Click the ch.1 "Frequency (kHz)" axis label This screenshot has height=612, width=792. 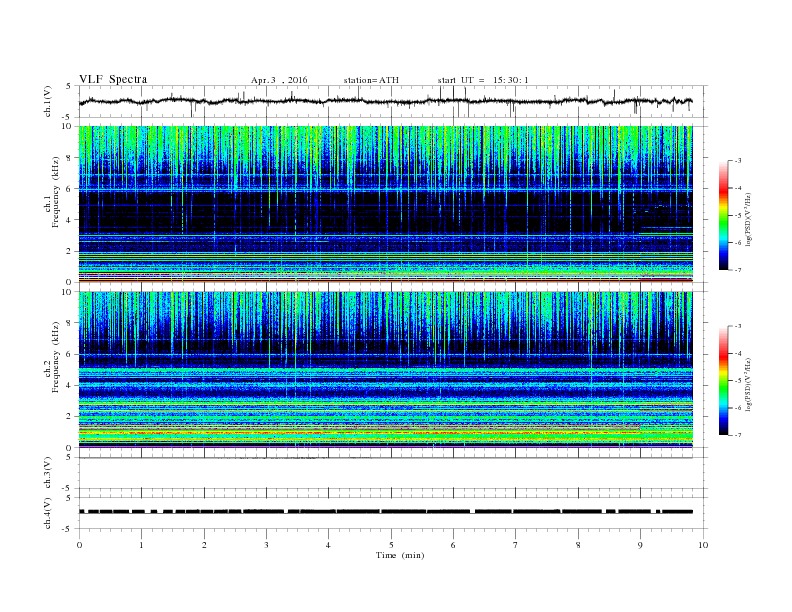click(56, 192)
